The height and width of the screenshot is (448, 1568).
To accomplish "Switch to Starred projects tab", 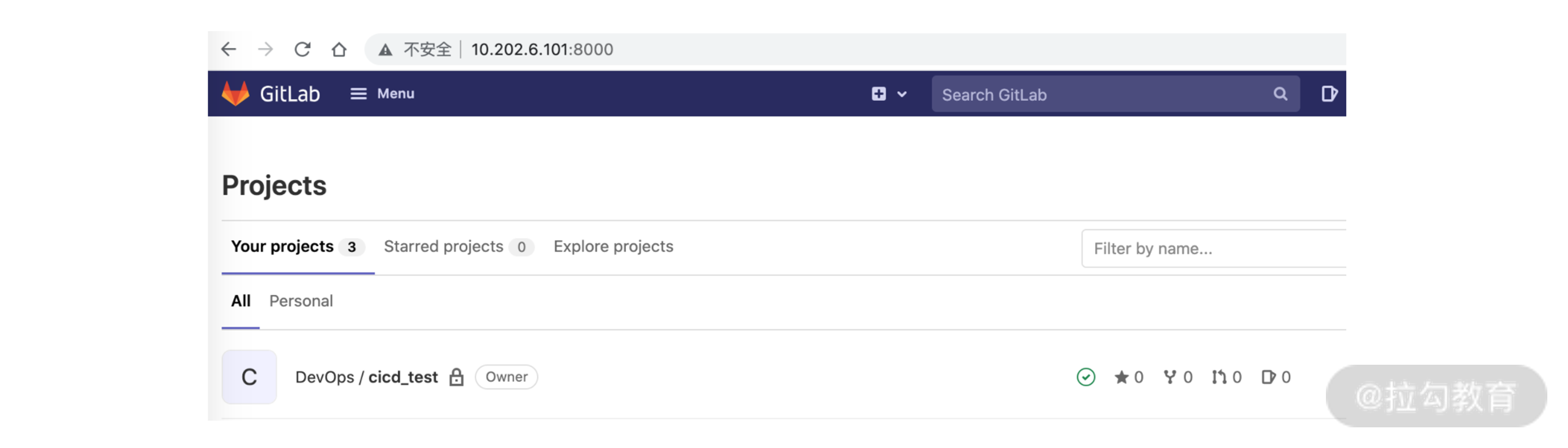I will [459, 247].
